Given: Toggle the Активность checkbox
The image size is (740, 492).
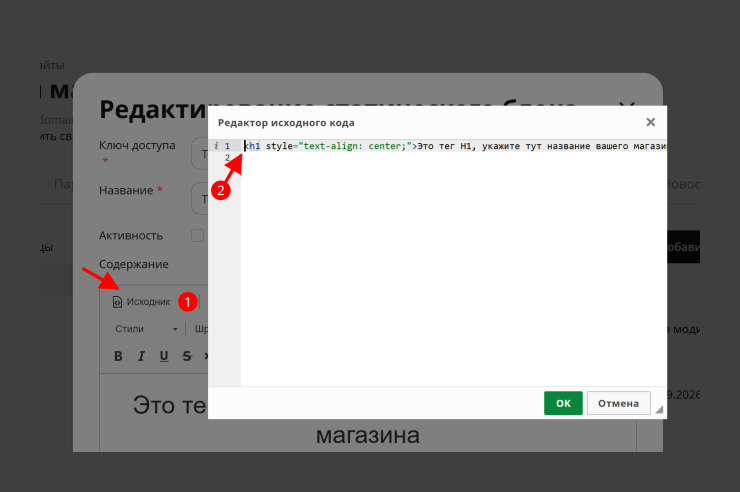Looking at the screenshot, I should [197, 235].
